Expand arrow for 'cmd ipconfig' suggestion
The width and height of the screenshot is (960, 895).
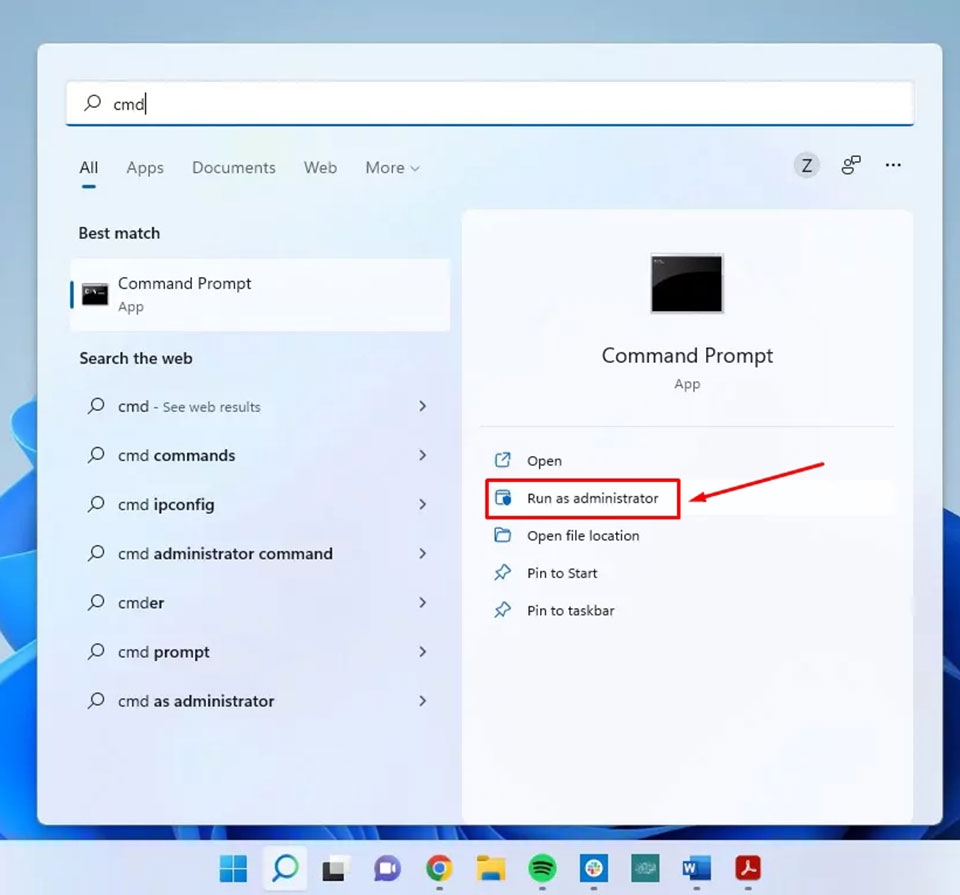(422, 504)
